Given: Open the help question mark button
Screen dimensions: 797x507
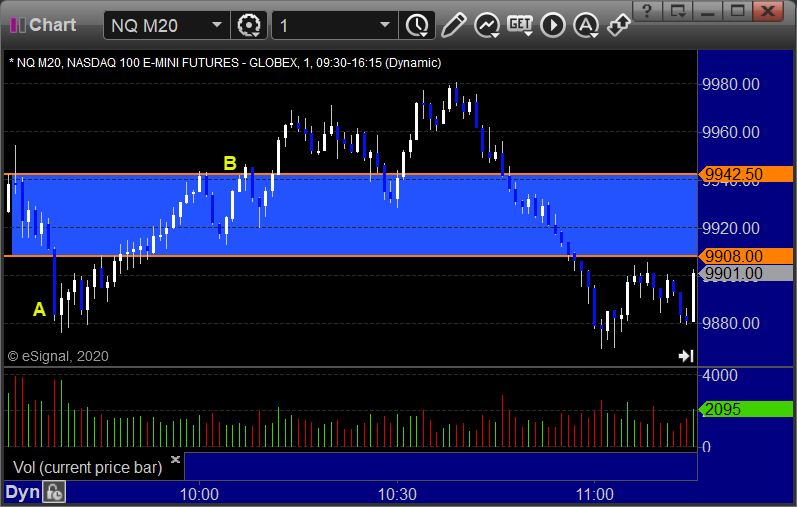Looking at the screenshot, I should (648, 11).
